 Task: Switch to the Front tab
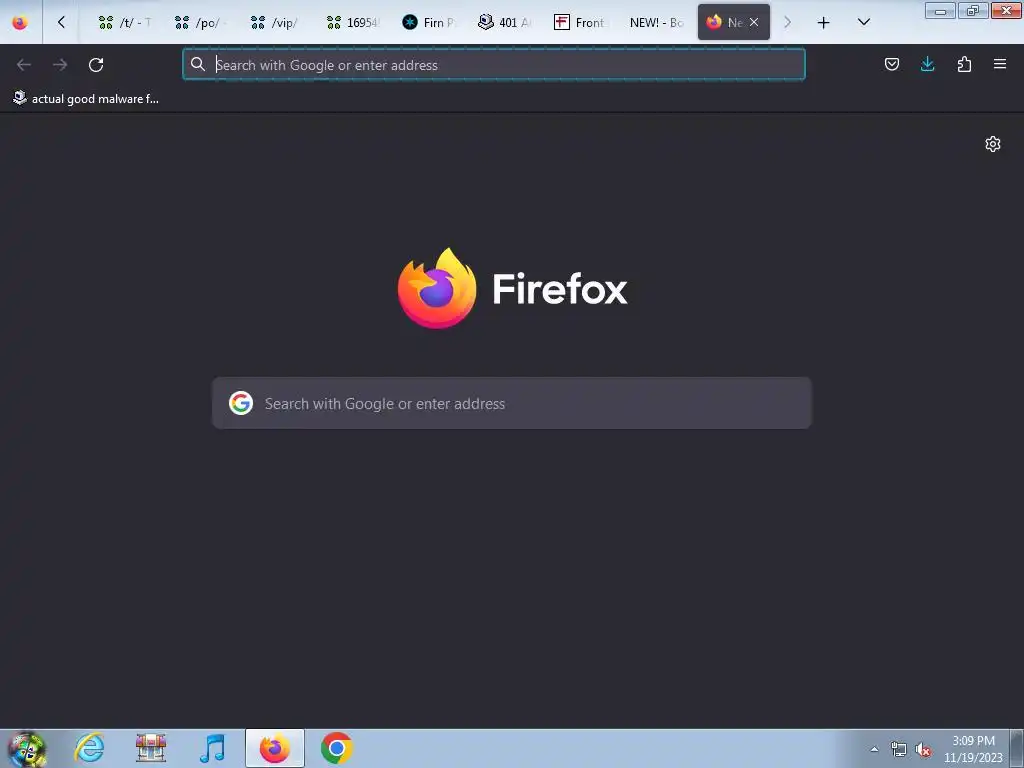coord(581,22)
